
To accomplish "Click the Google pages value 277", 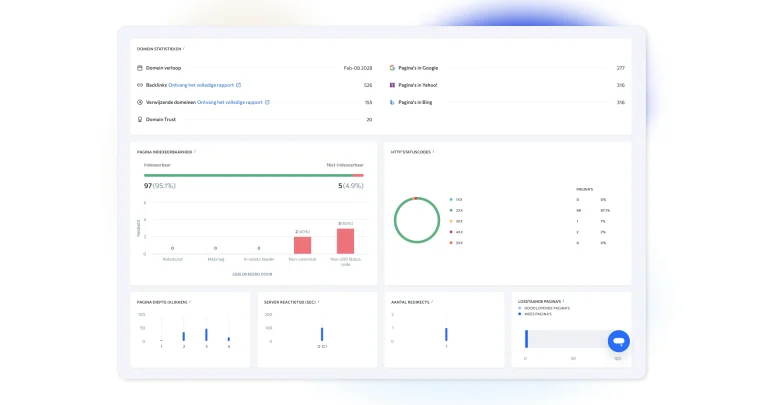I will 621,68.
